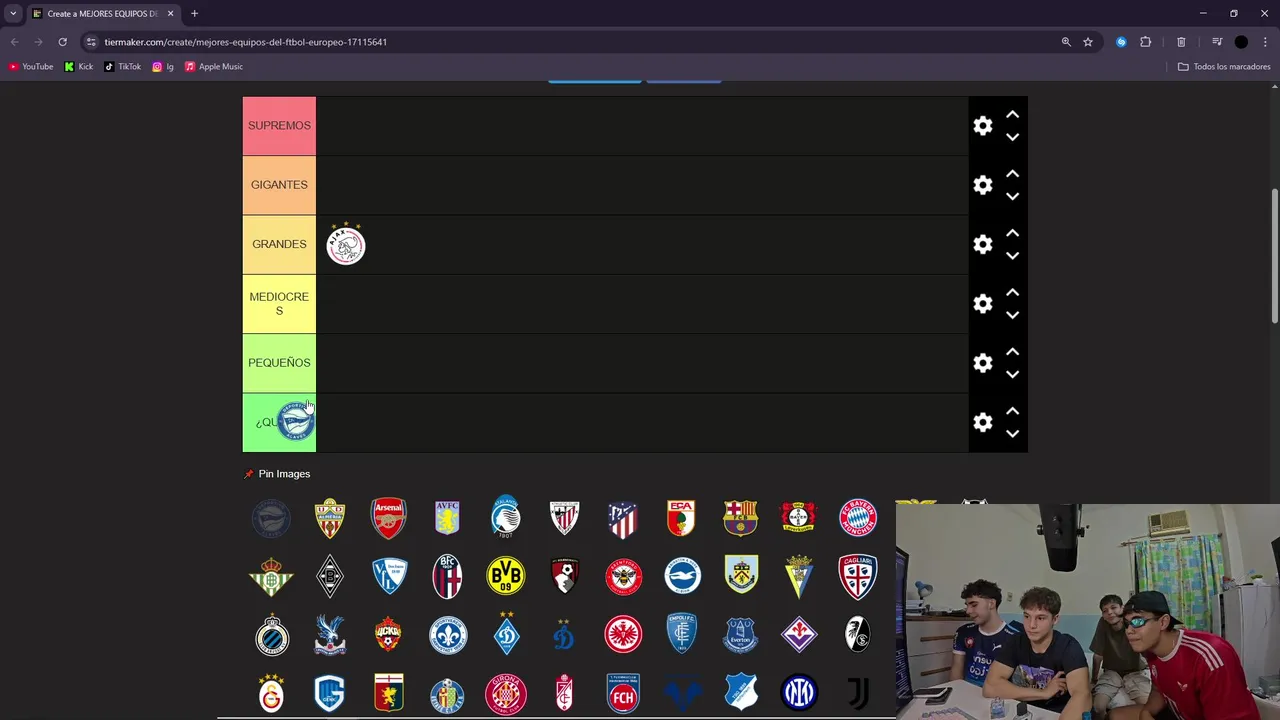Image resolution: width=1280 pixels, height=720 pixels.
Task: Click the Bayer Leverkusen logo
Action: (799, 518)
